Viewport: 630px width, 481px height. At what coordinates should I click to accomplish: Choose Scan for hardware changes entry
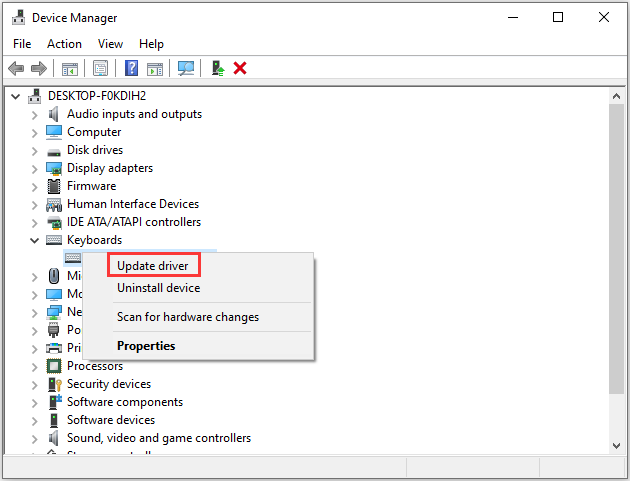point(188,317)
